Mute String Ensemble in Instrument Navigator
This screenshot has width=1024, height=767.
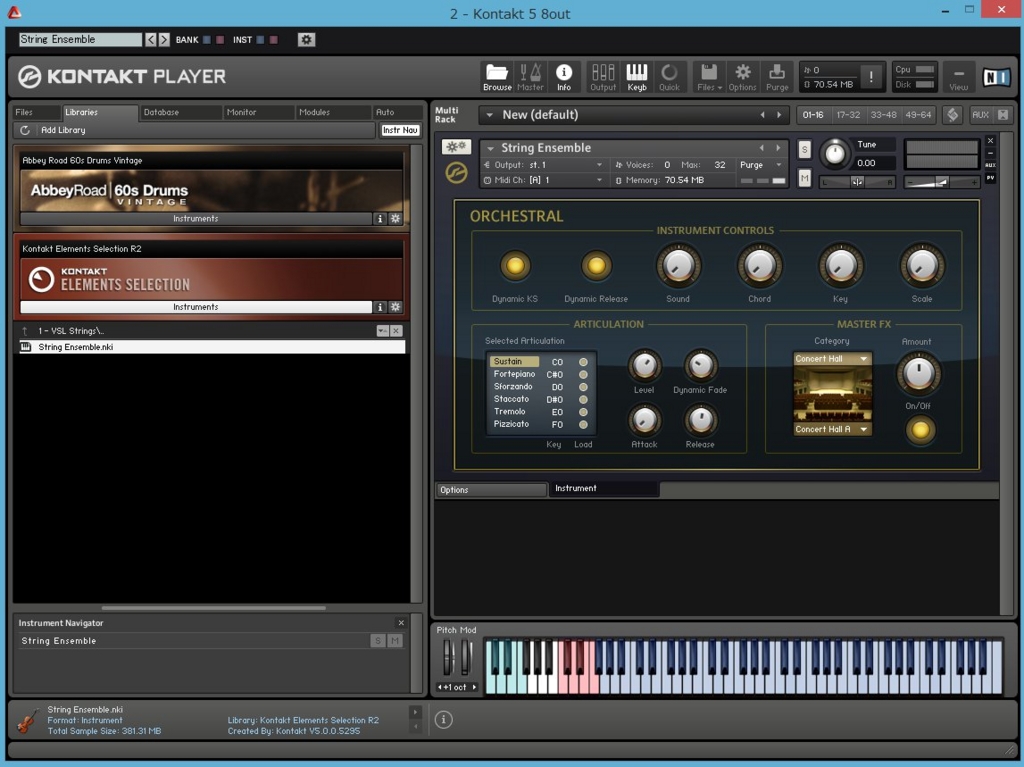tap(394, 641)
